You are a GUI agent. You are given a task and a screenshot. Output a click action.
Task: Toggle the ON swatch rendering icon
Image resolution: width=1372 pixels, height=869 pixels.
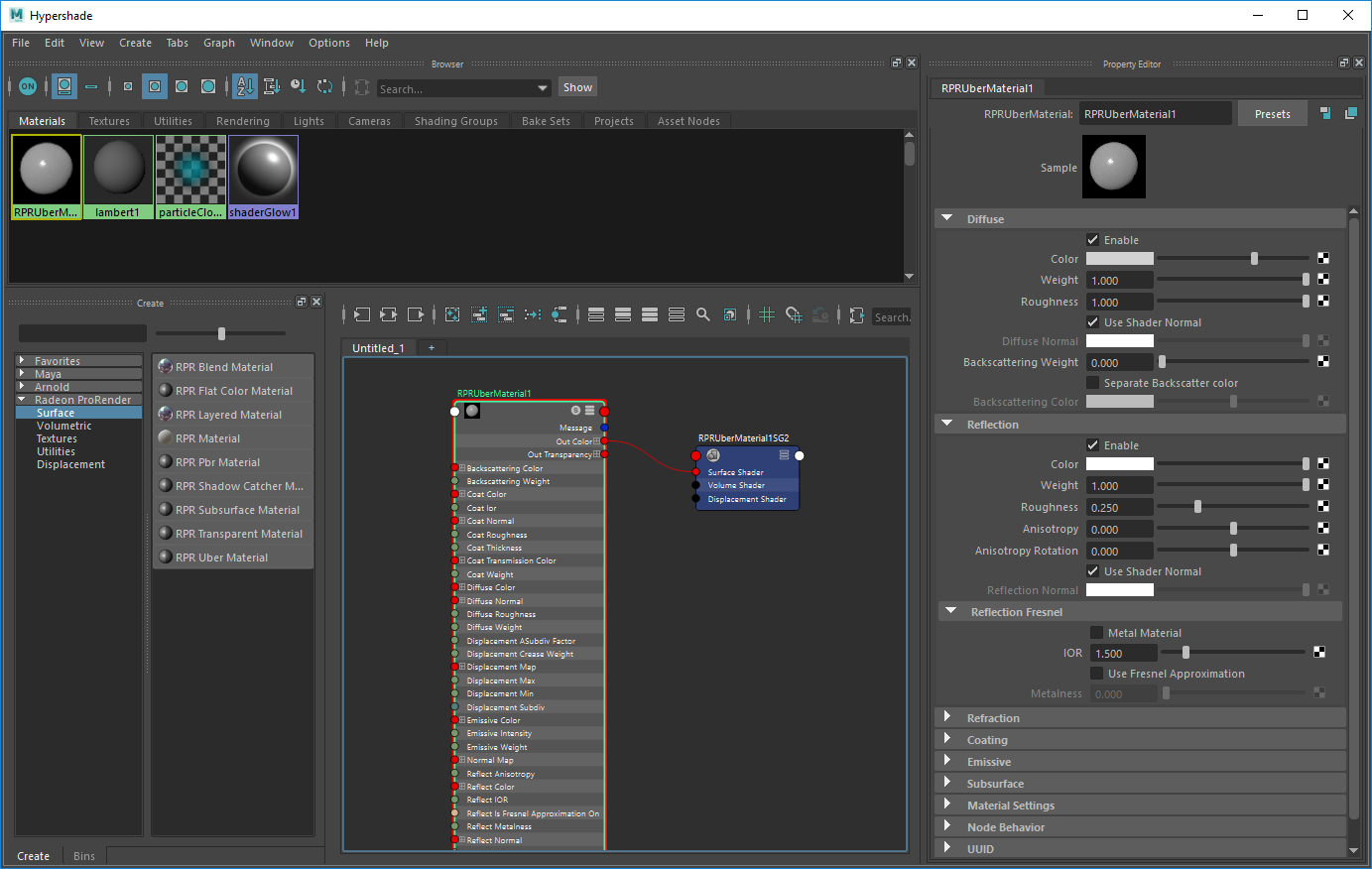point(28,86)
